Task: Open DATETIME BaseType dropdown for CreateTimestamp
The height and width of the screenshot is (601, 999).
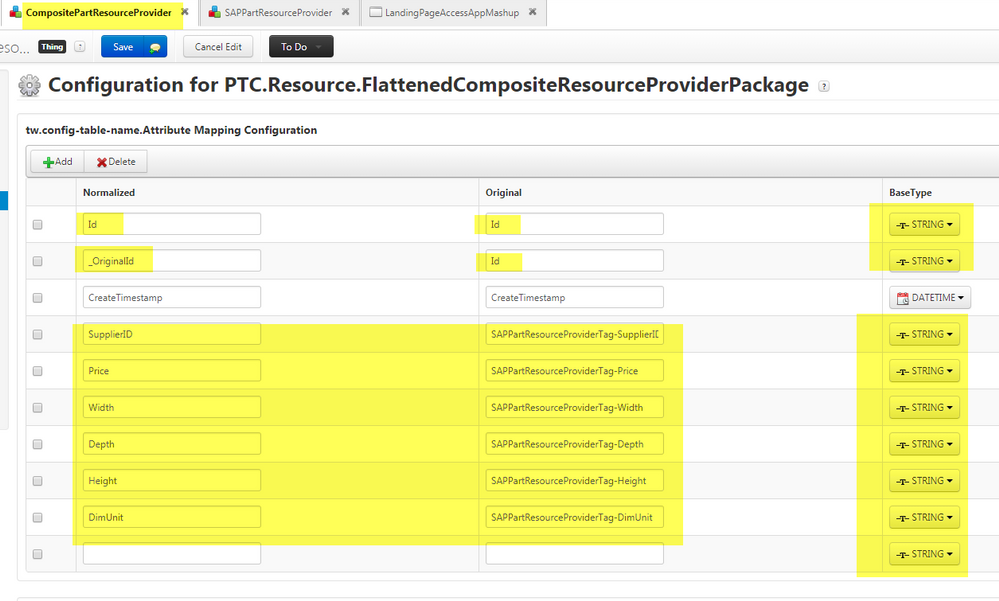Action: (930, 298)
